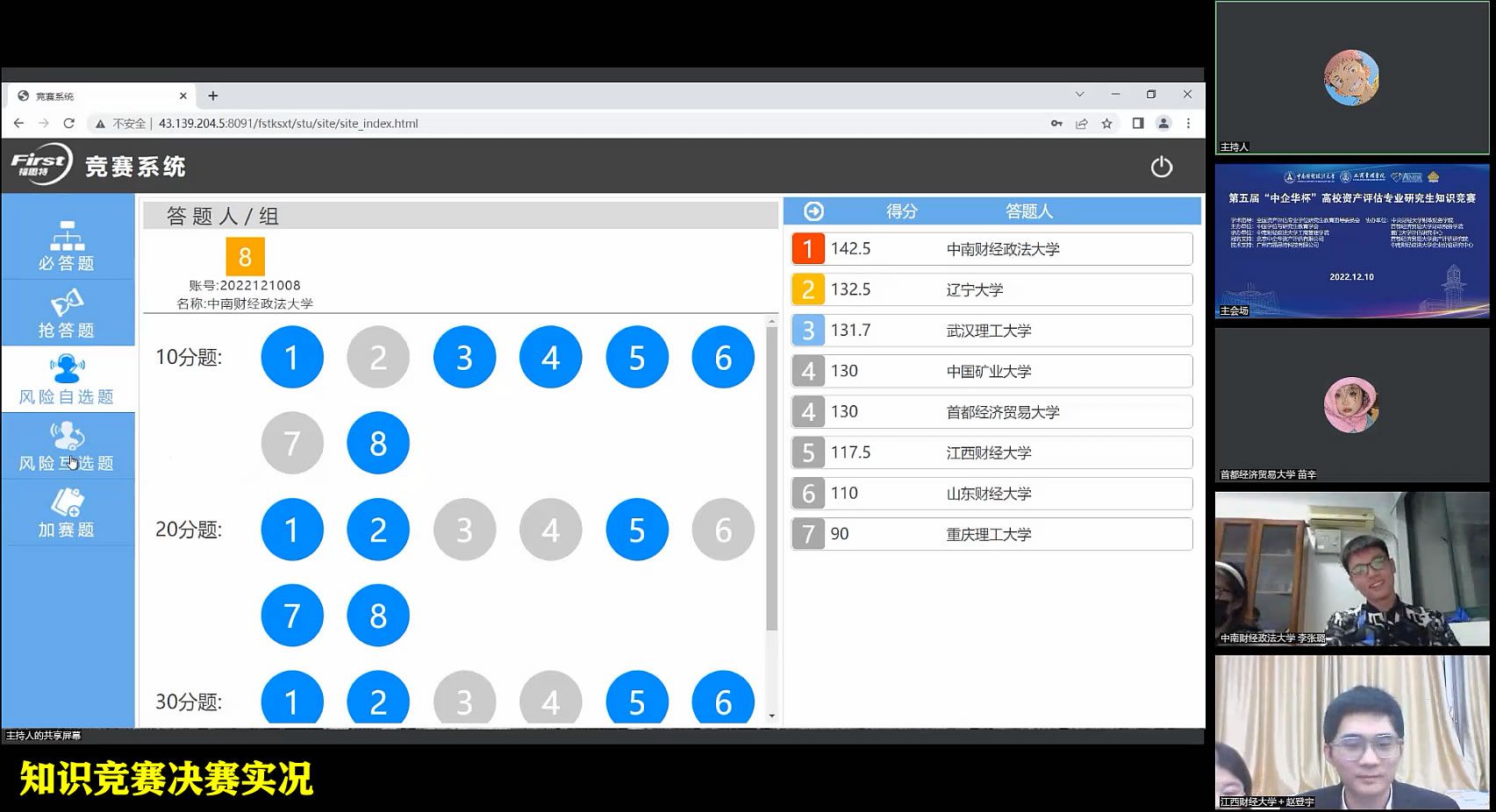Image resolution: width=1496 pixels, height=812 pixels.
Task: Click the address bar URL
Action: (288, 124)
